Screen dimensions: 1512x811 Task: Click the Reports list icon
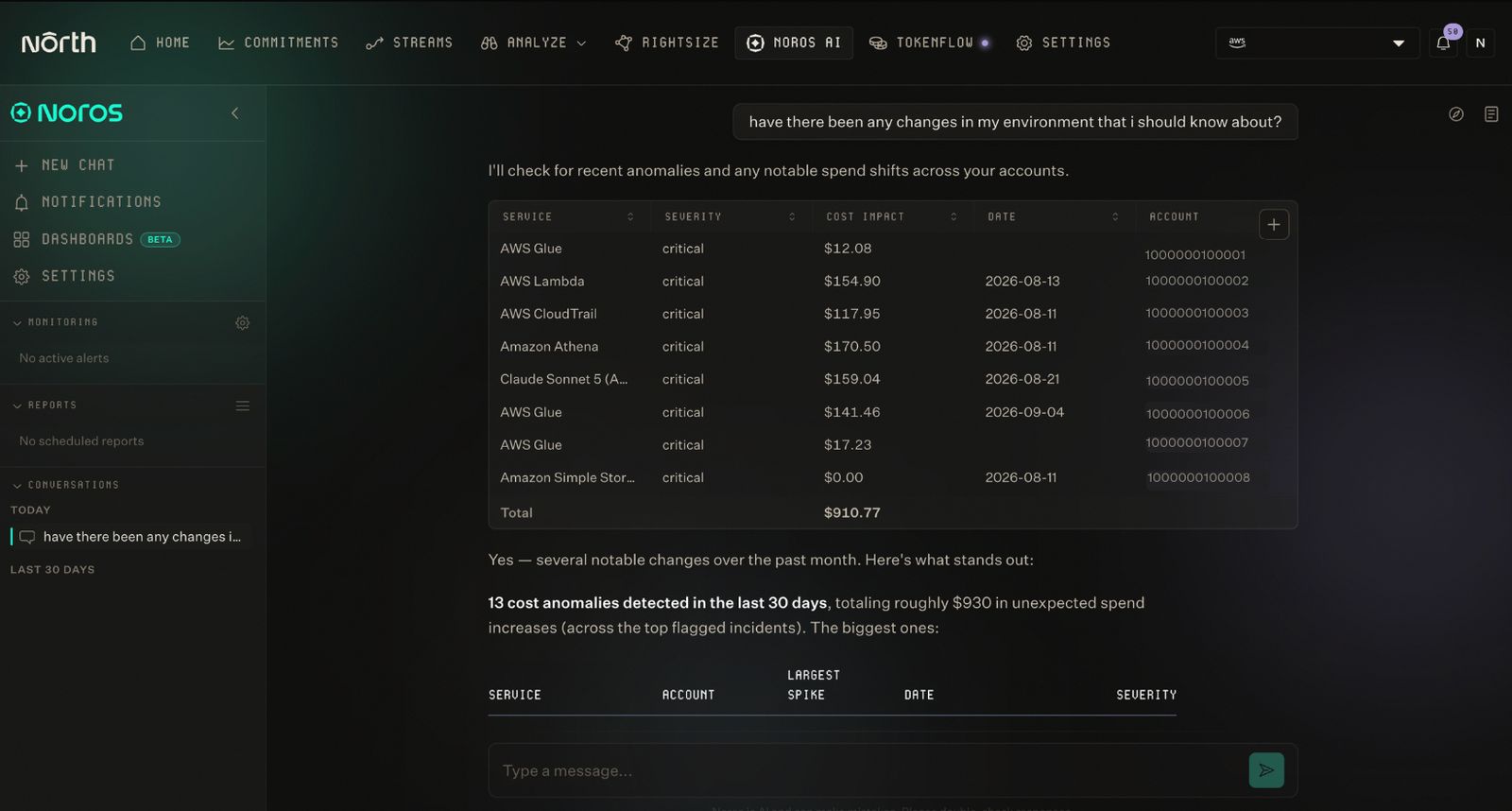click(x=243, y=405)
